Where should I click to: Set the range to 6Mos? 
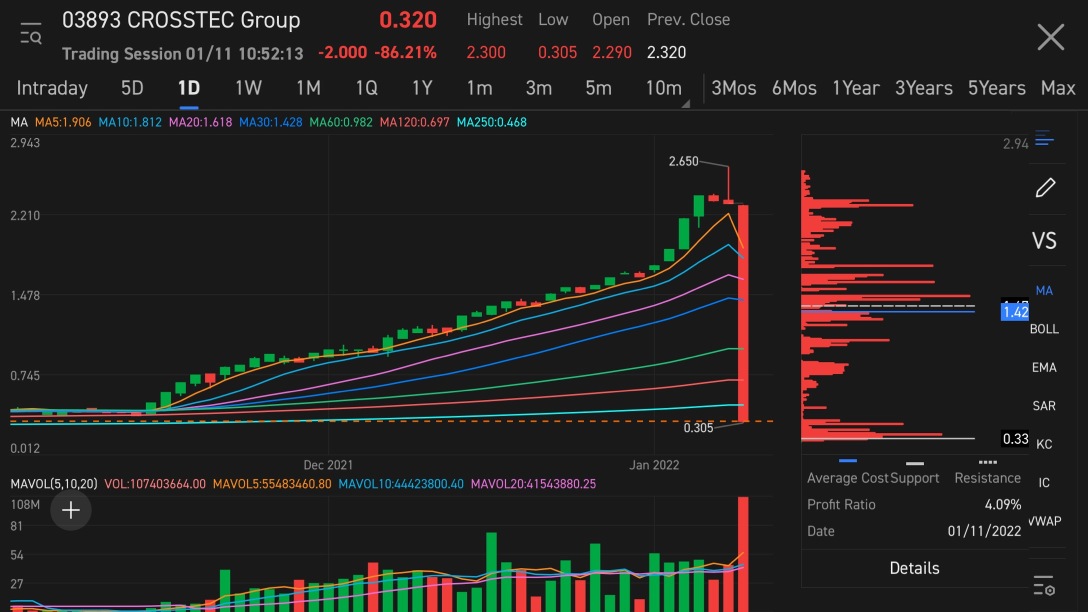coord(794,88)
